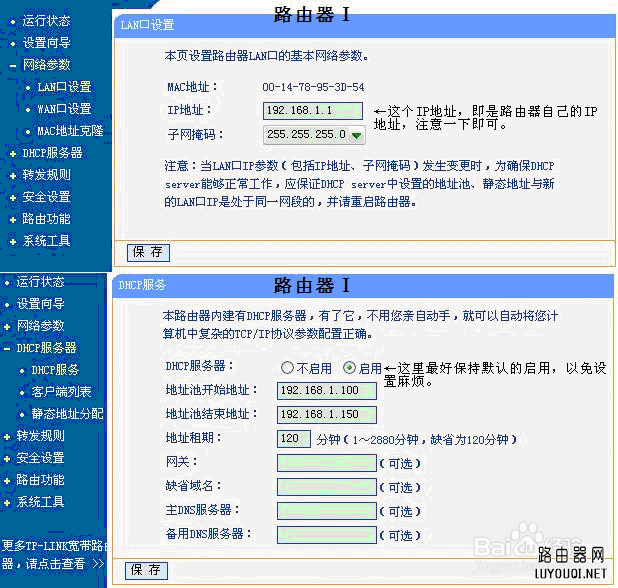
Task: Select the 启用 radio for DHCP server
Action: pyautogui.click(x=349, y=368)
